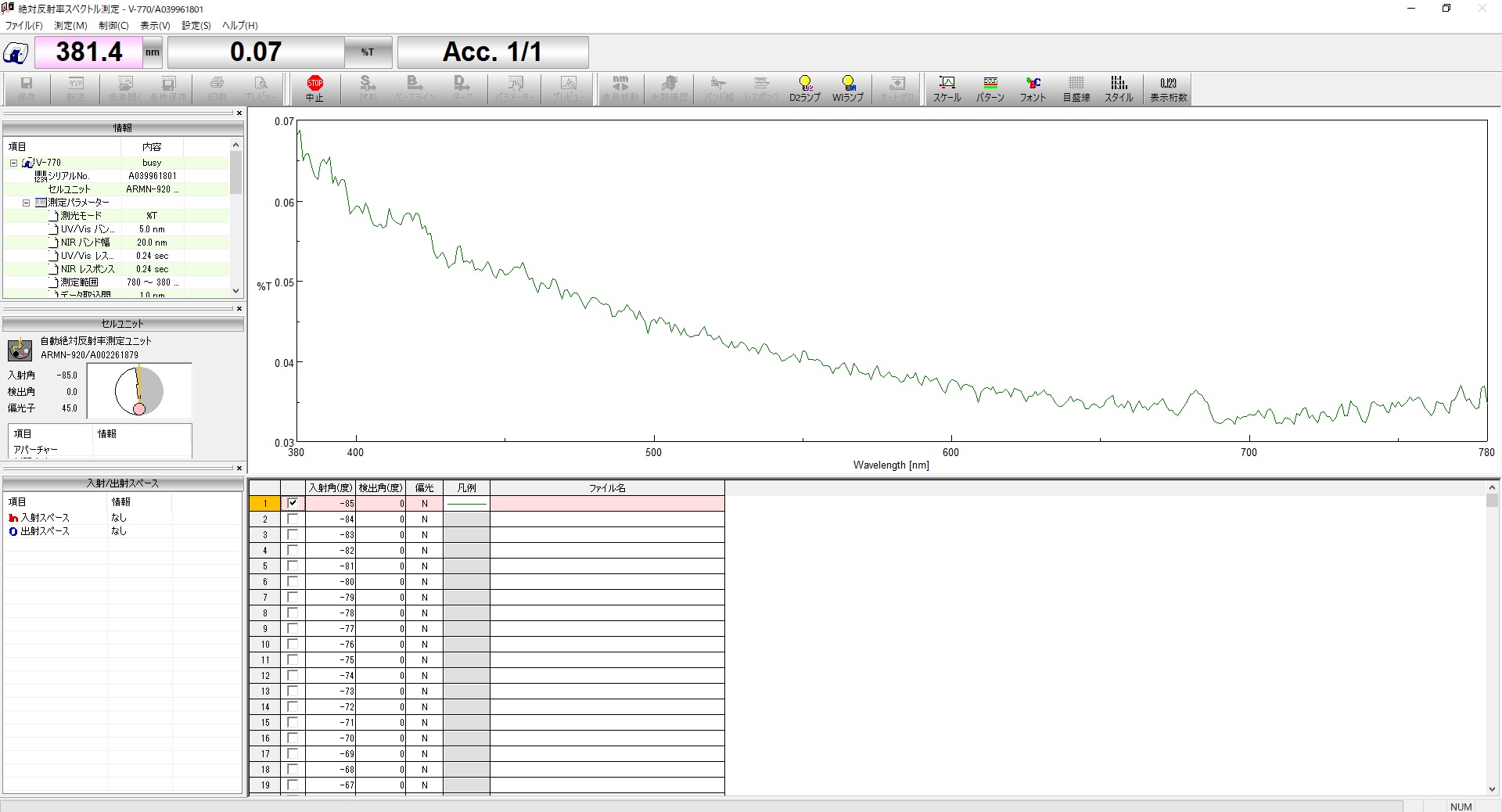Click the angle table scroll-up arrow
The image size is (1502, 812).
pyautogui.click(x=1492, y=487)
